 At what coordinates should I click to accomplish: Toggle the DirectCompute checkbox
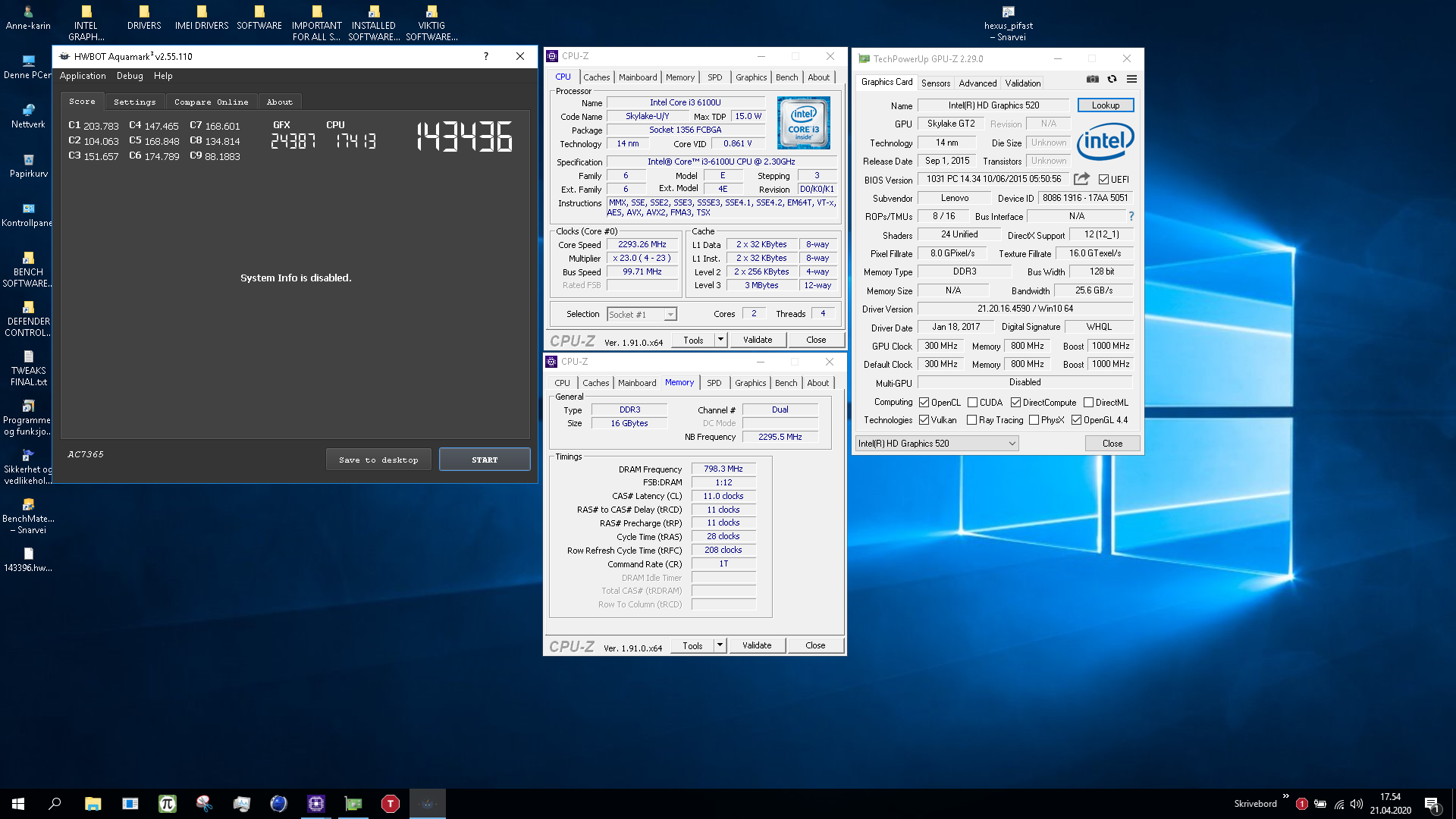1015,403
